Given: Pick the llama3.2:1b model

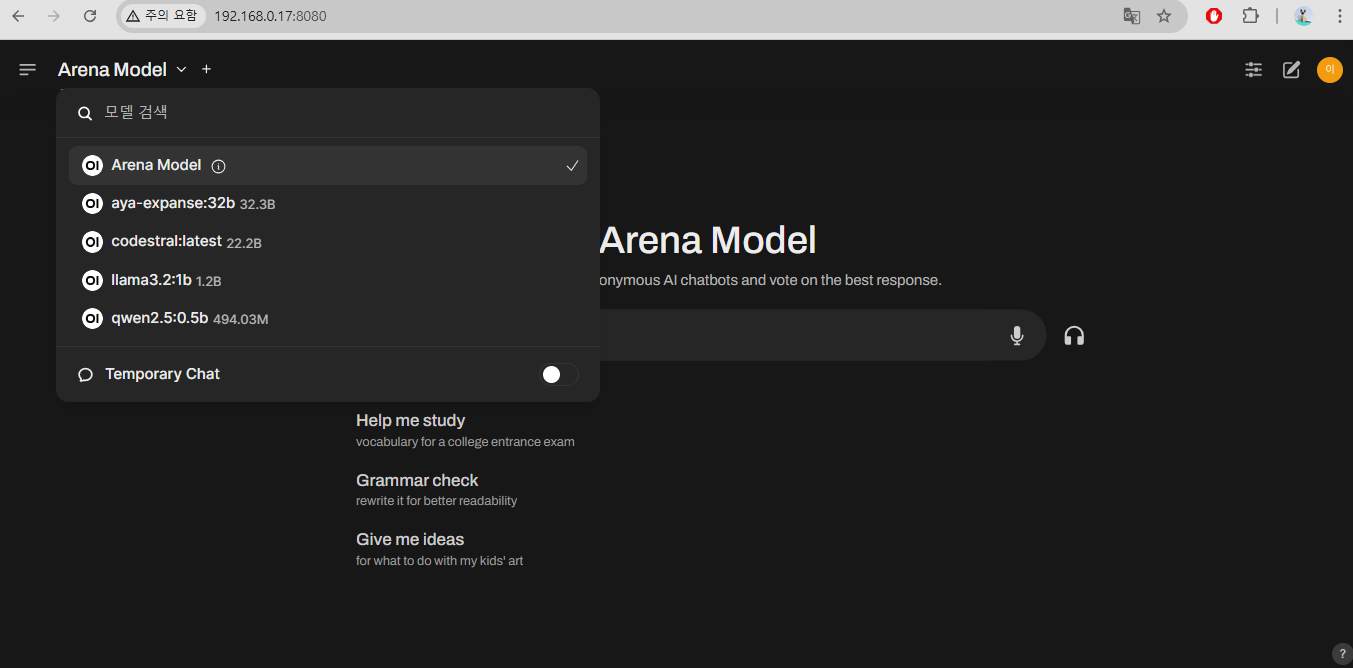Looking at the screenshot, I should [328, 280].
